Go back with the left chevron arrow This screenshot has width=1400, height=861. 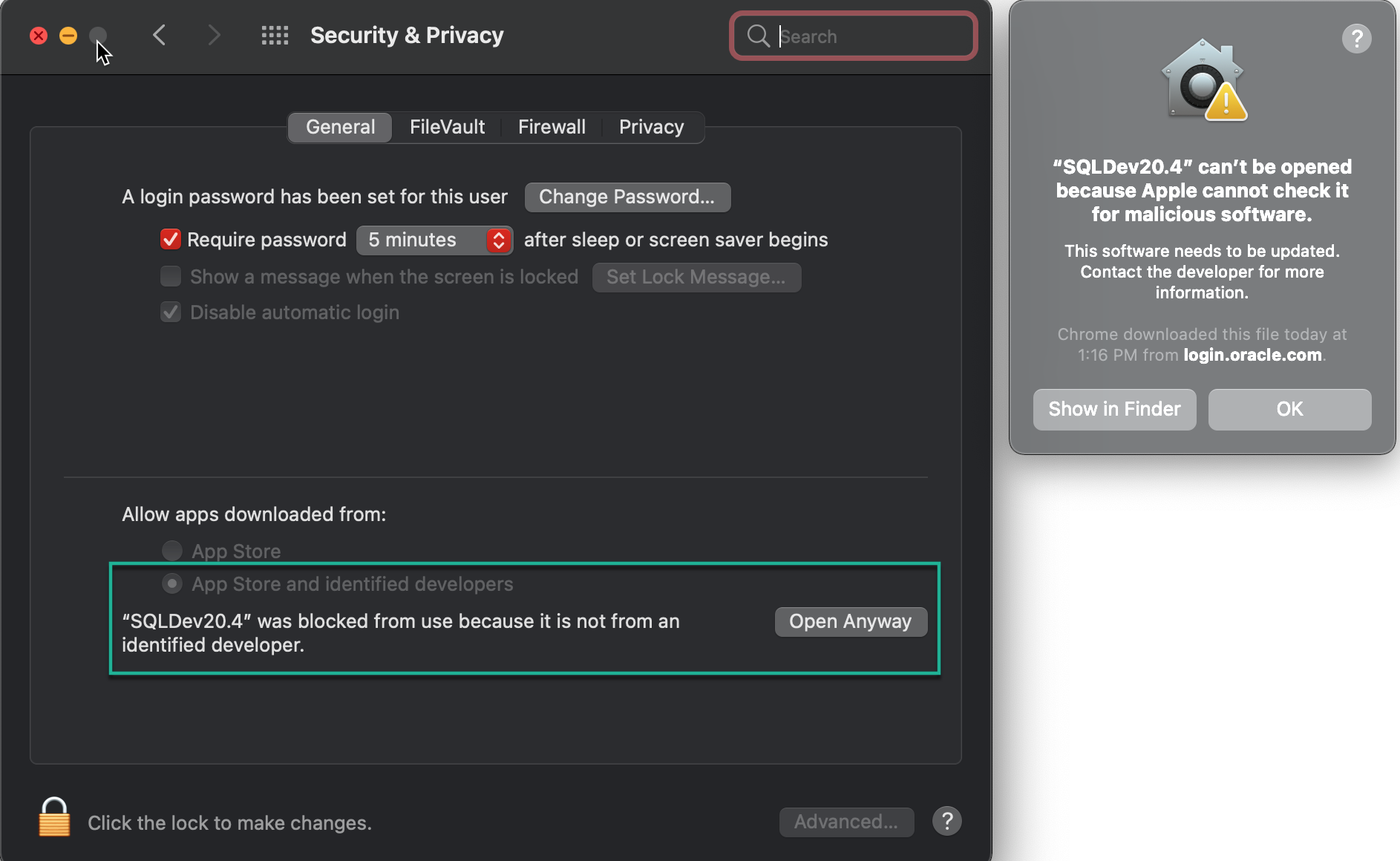pos(159,35)
